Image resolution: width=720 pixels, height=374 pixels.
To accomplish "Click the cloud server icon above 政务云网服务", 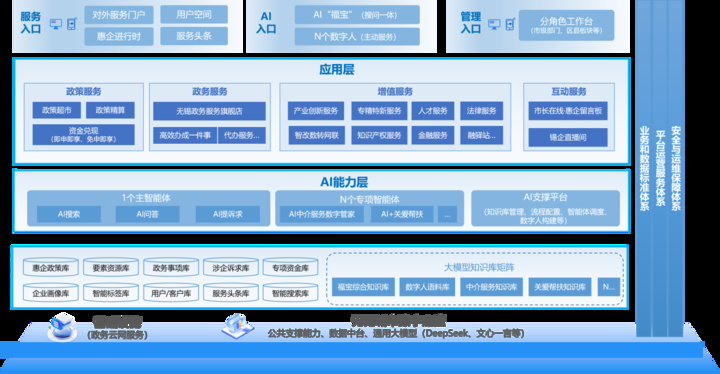I will [62, 328].
